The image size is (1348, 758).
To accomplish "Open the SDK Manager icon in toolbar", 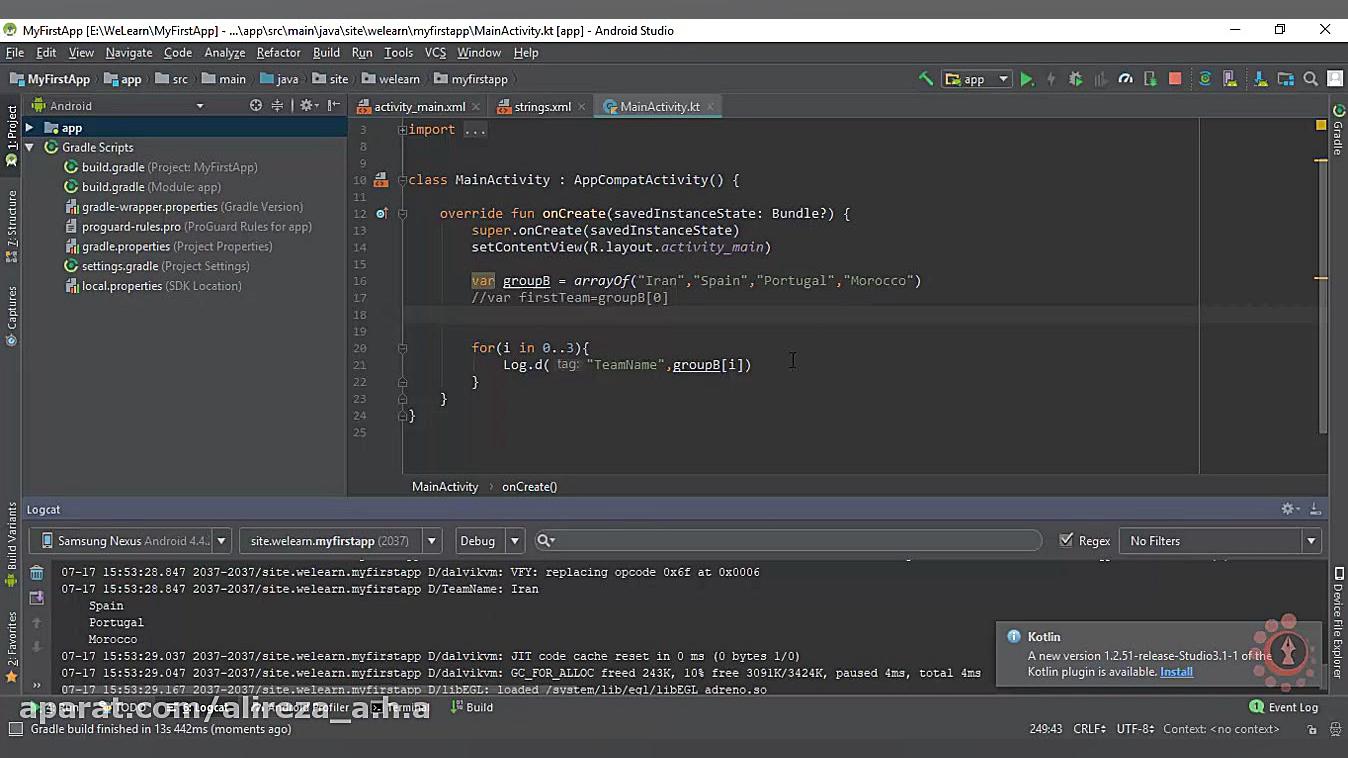I will (1259, 79).
